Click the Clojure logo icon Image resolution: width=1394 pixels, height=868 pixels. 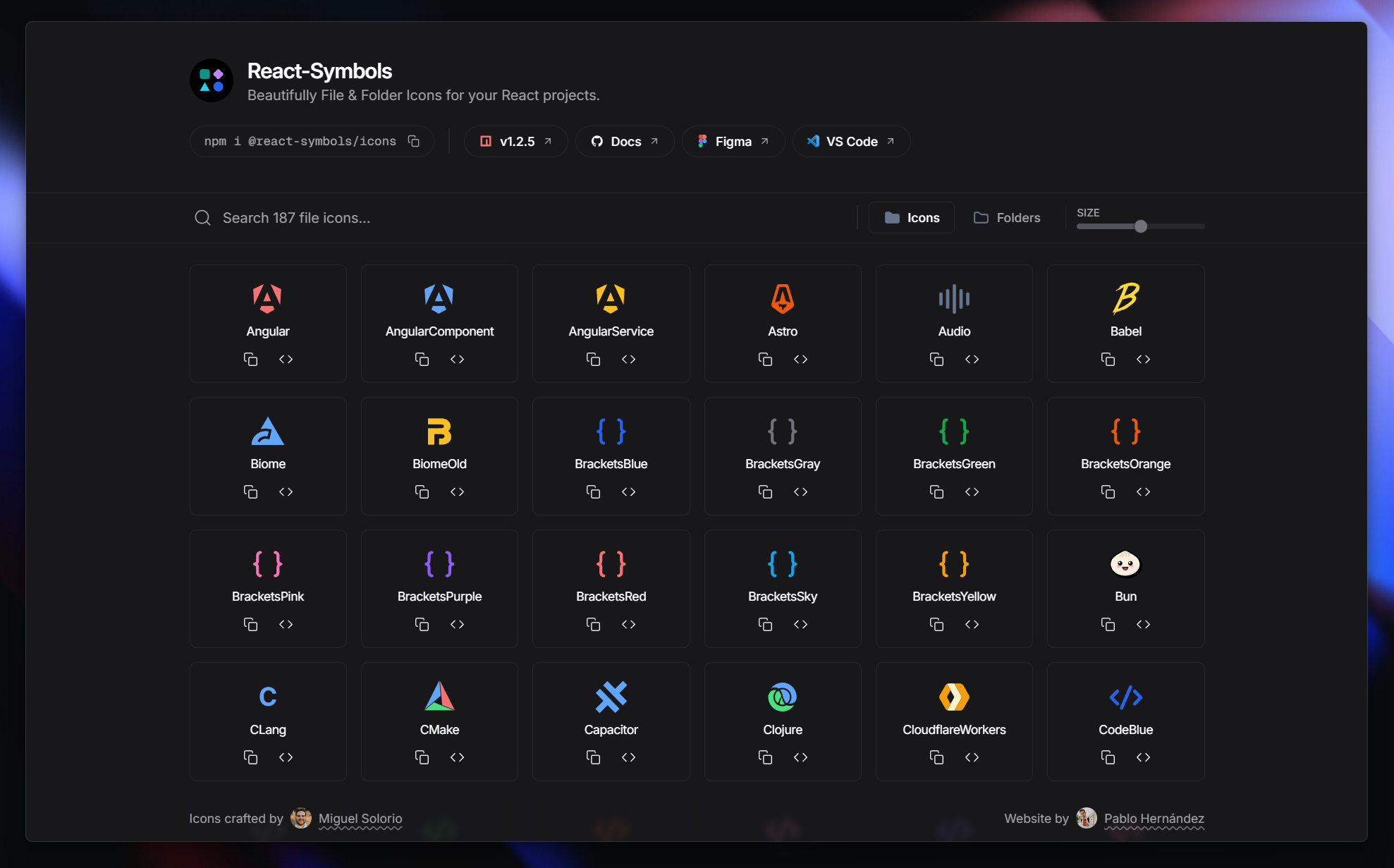pos(782,697)
